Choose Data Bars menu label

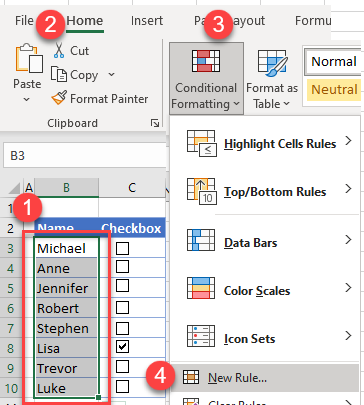click(x=251, y=243)
